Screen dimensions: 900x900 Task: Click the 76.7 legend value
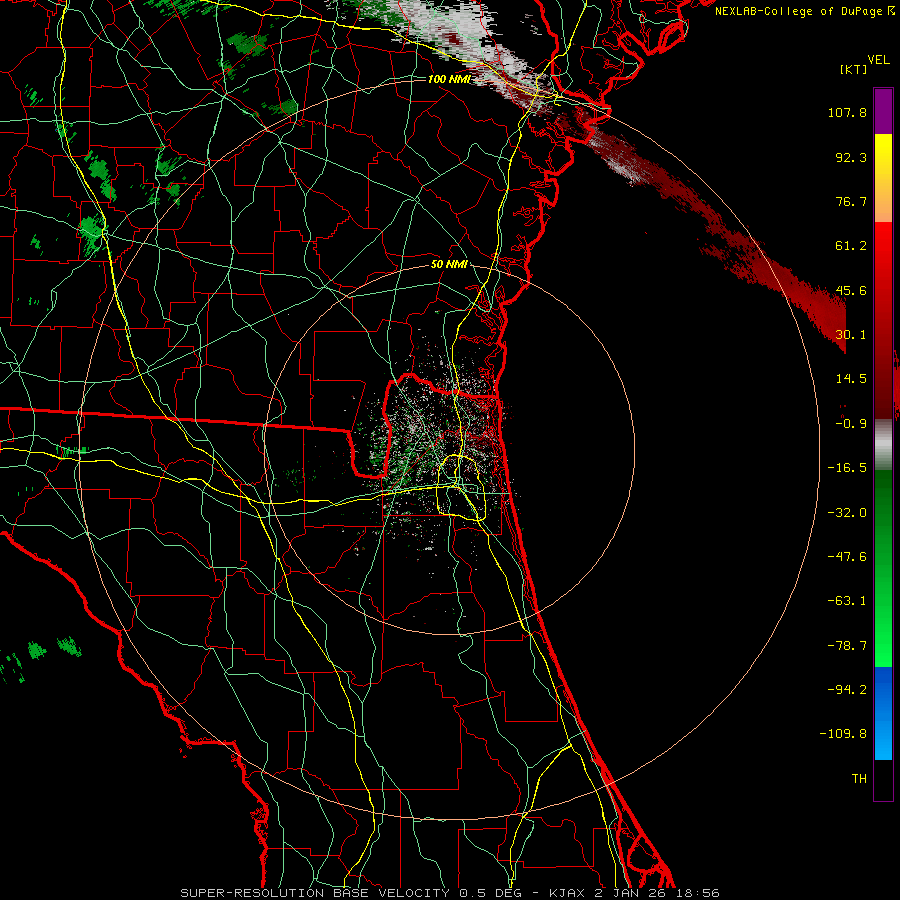(x=851, y=201)
